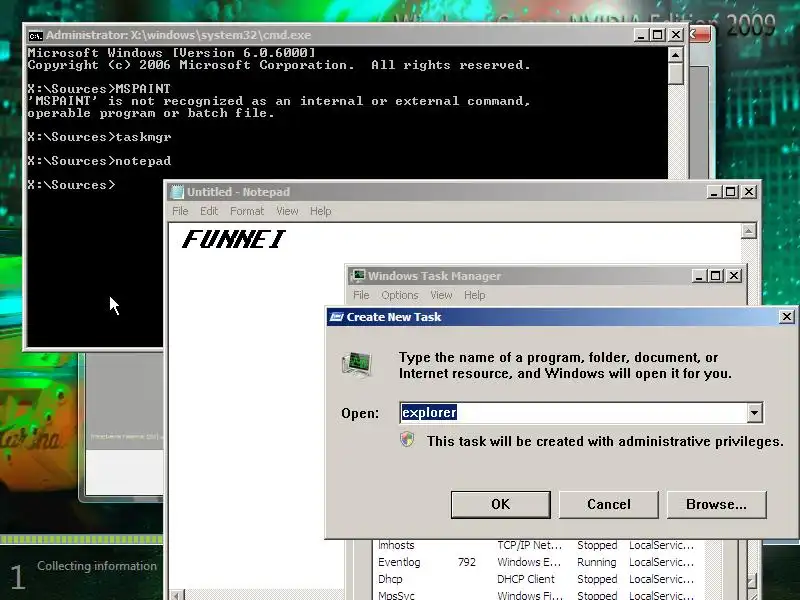Click Notepad horizontal scrollbar left arrow
This screenshot has height=600, width=800.
[177, 595]
